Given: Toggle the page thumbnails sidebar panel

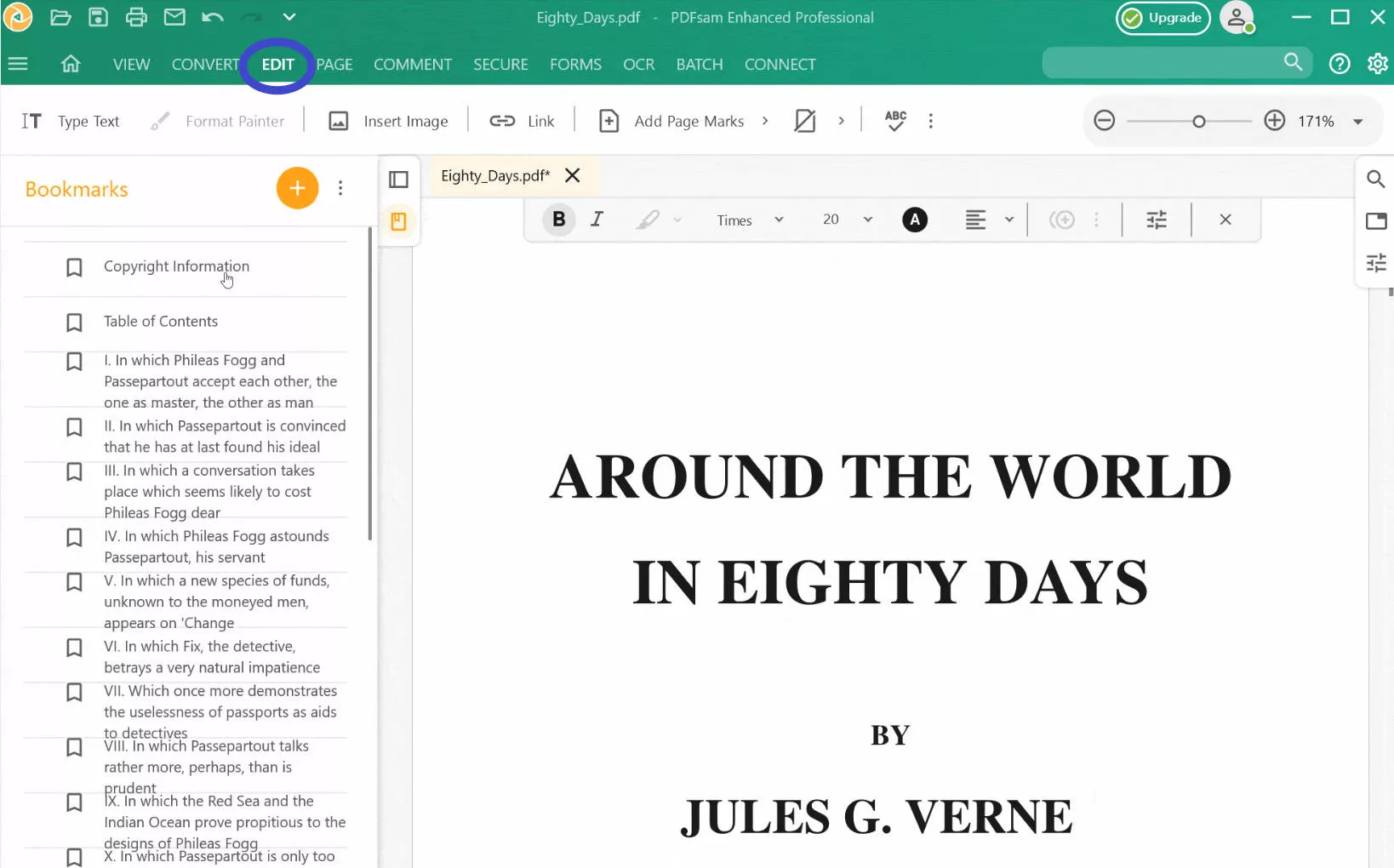Looking at the screenshot, I should point(398,180).
